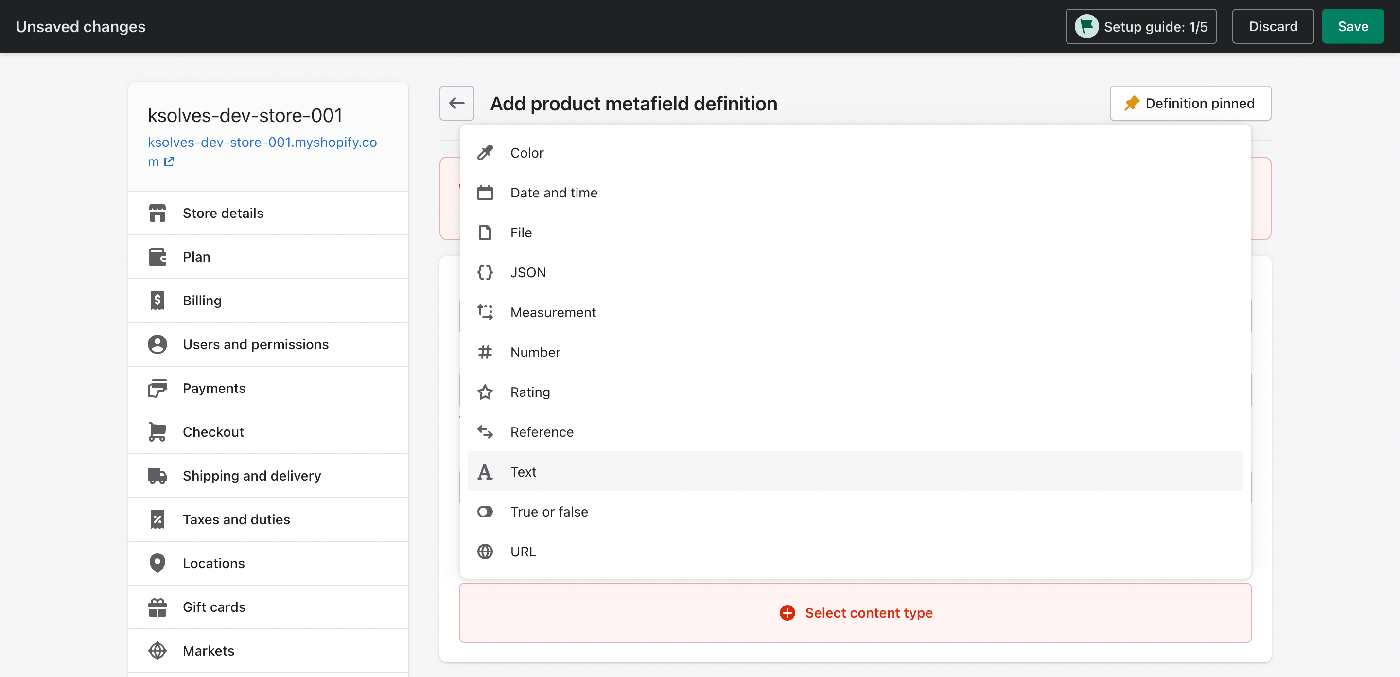The width and height of the screenshot is (1400, 677).
Task: Open Payments settings
Action: click(x=268, y=388)
